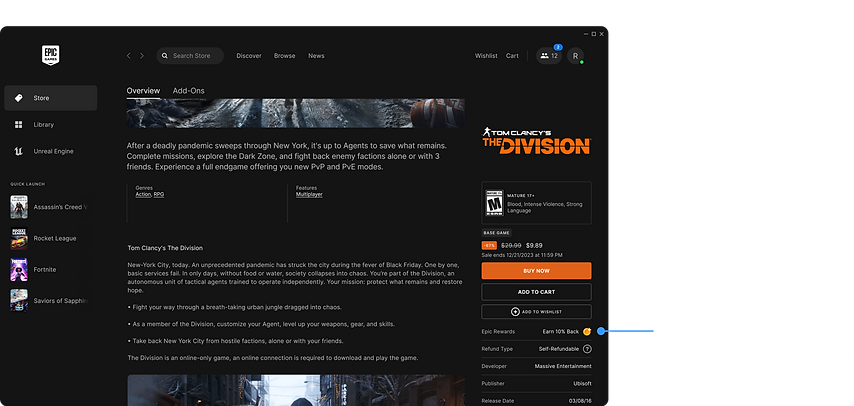Click the Rocket League thumbnail
The image size is (854, 406).
(x=19, y=238)
